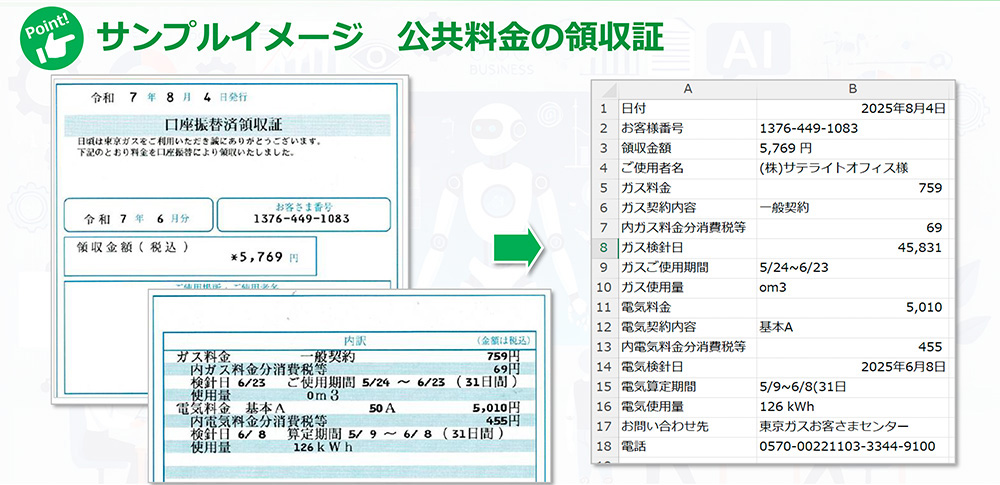Viewport: 1000px width, 485px height.
Task: Click the 電気料金 value 5,010 cell
Action: pos(852,307)
